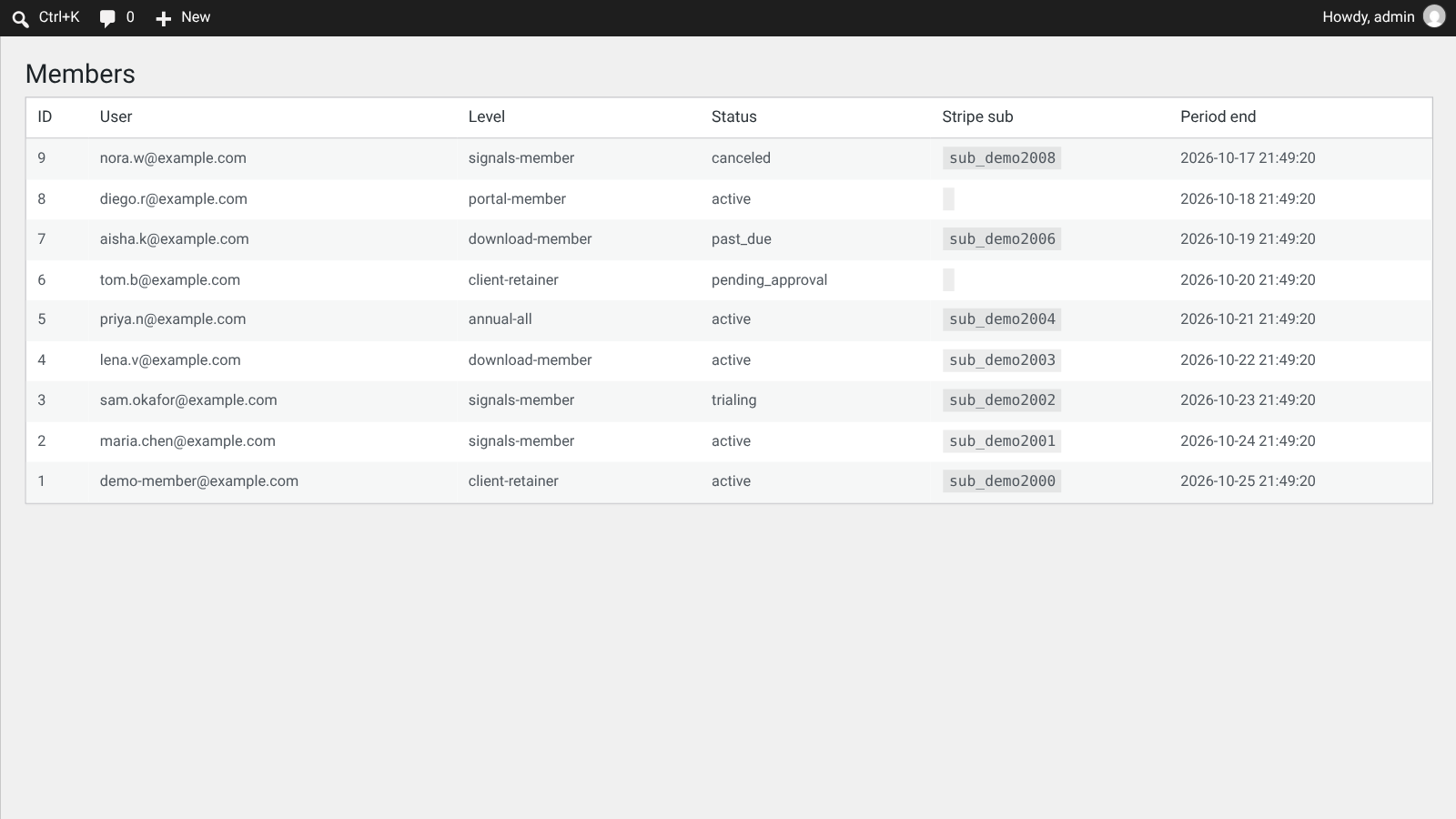Select user tom.b@example.com

[170, 280]
